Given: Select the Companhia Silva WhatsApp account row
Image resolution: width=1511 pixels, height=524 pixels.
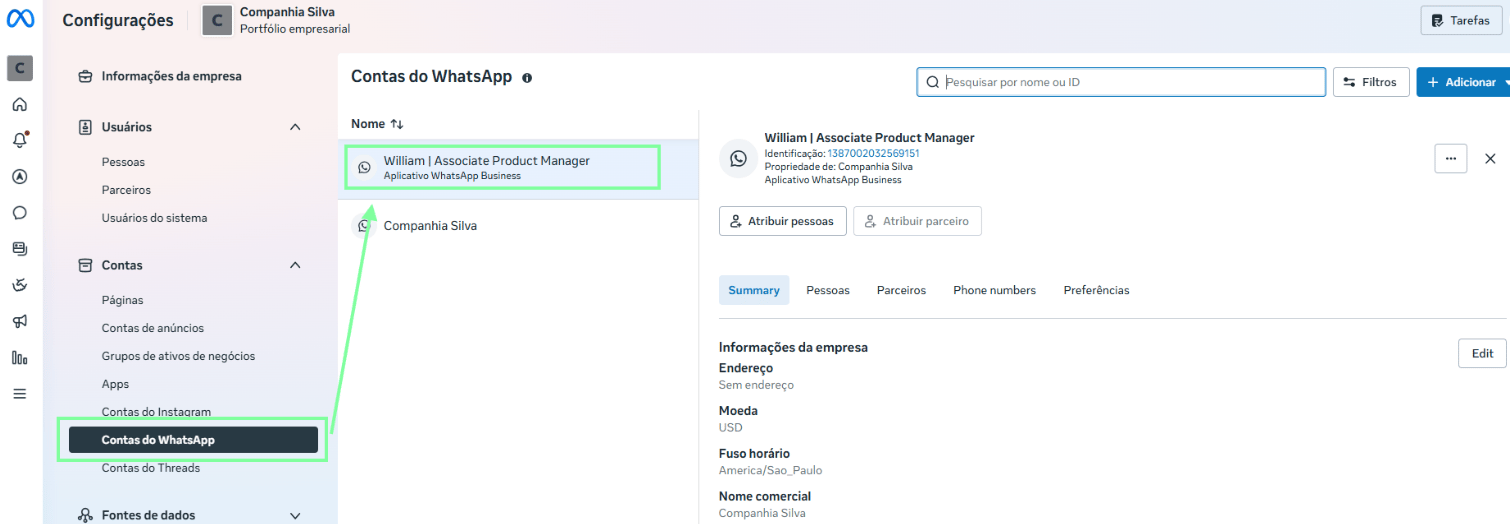Looking at the screenshot, I should (x=518, y=226).
